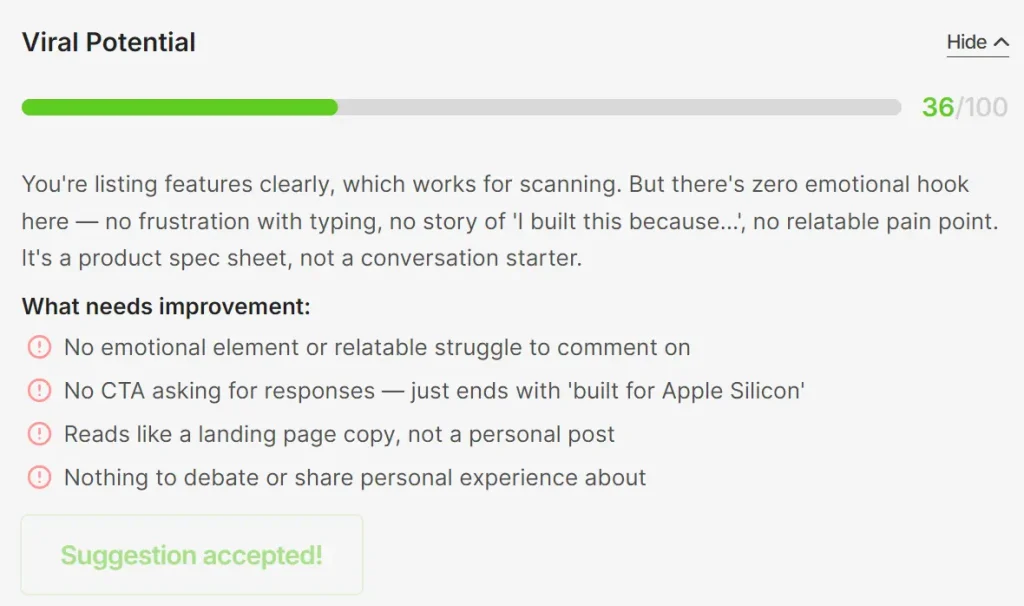
Task: Collapse section using the chevron-up arrow
Action: 1000,42
